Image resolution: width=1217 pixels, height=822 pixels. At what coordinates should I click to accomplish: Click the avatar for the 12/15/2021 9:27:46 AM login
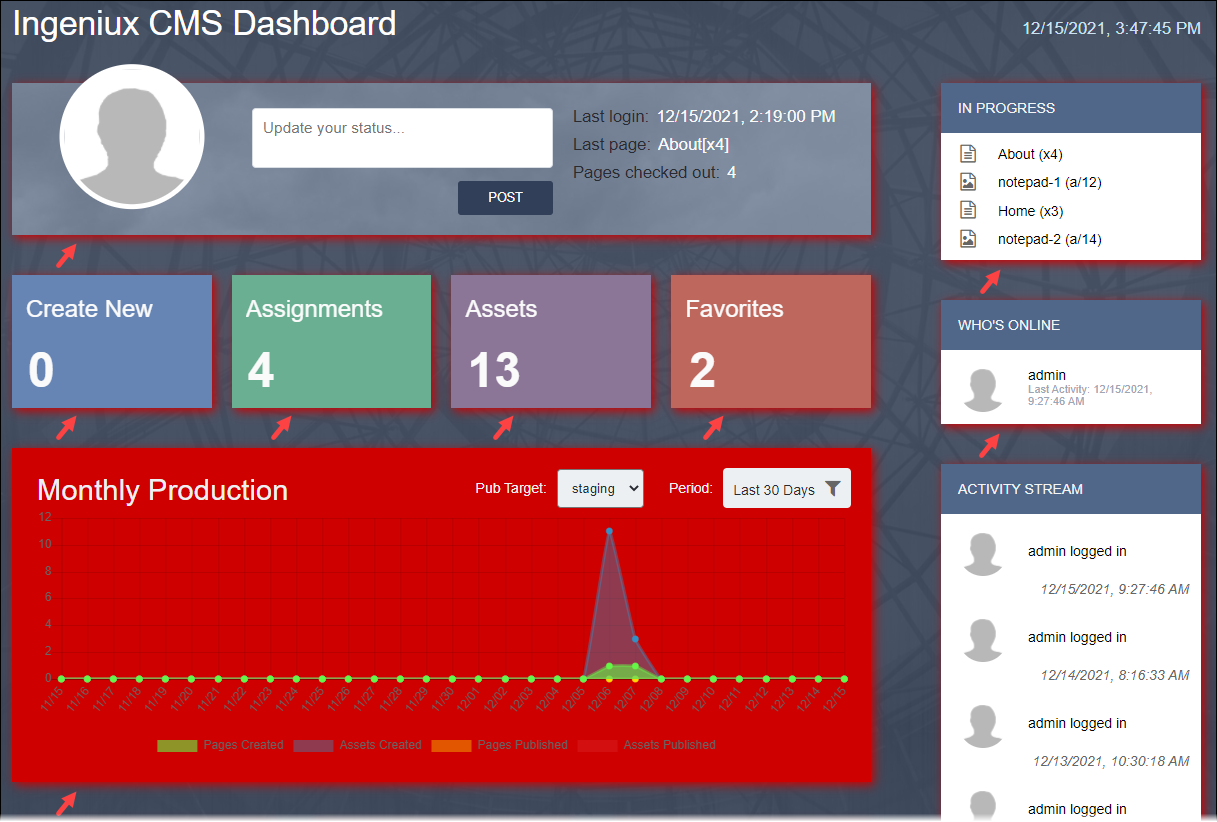click(983, 554)
